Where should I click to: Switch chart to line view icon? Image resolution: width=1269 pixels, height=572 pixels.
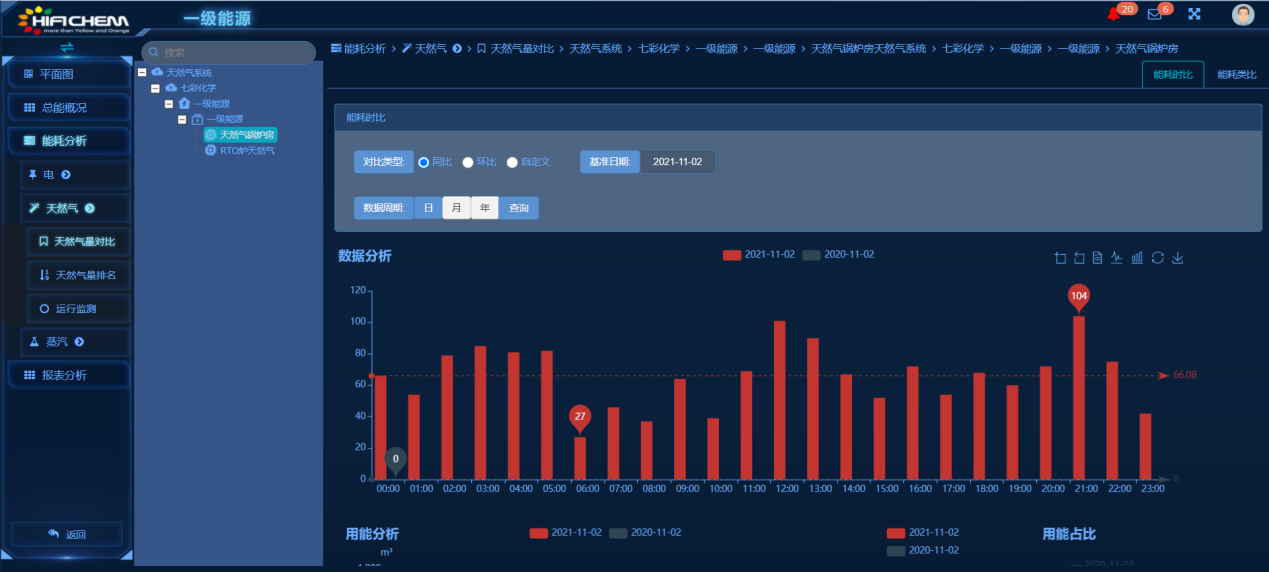pyautogui.click(x=1117, y=258)
